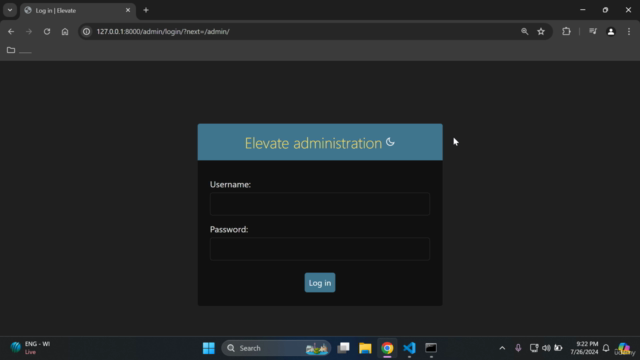The image size is (640, 360).
Task: Open the Windows Start menu
Action: [x=209, y=348]
